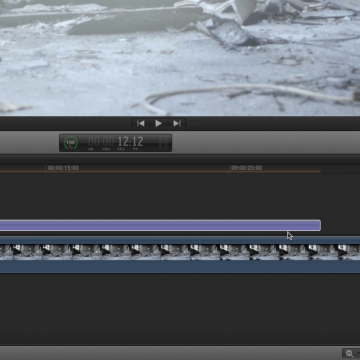Click the zoom out magnifier icon
The image size is (360, 360).
[350, 353]
